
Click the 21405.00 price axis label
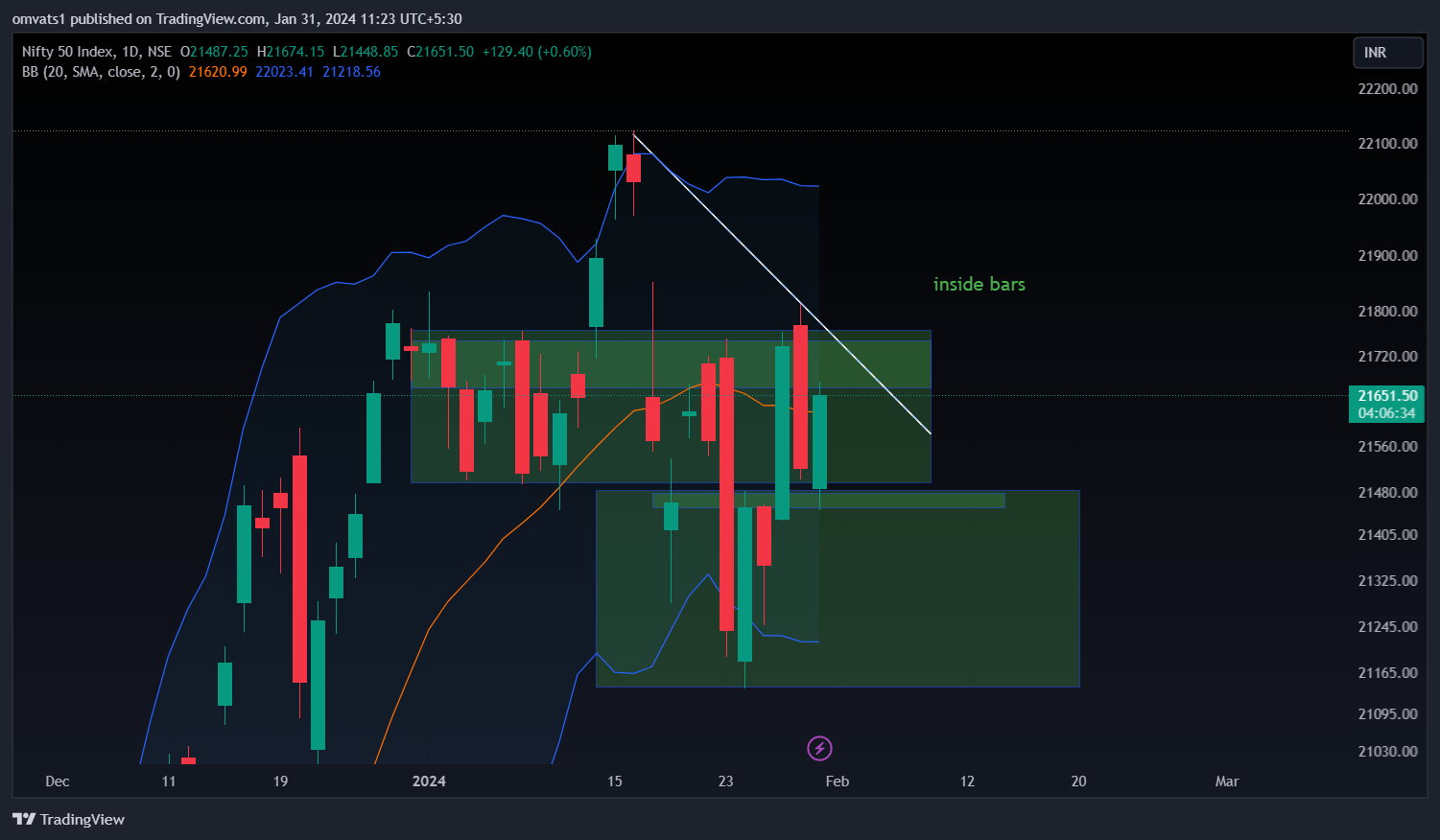[x=1387, y=534]
